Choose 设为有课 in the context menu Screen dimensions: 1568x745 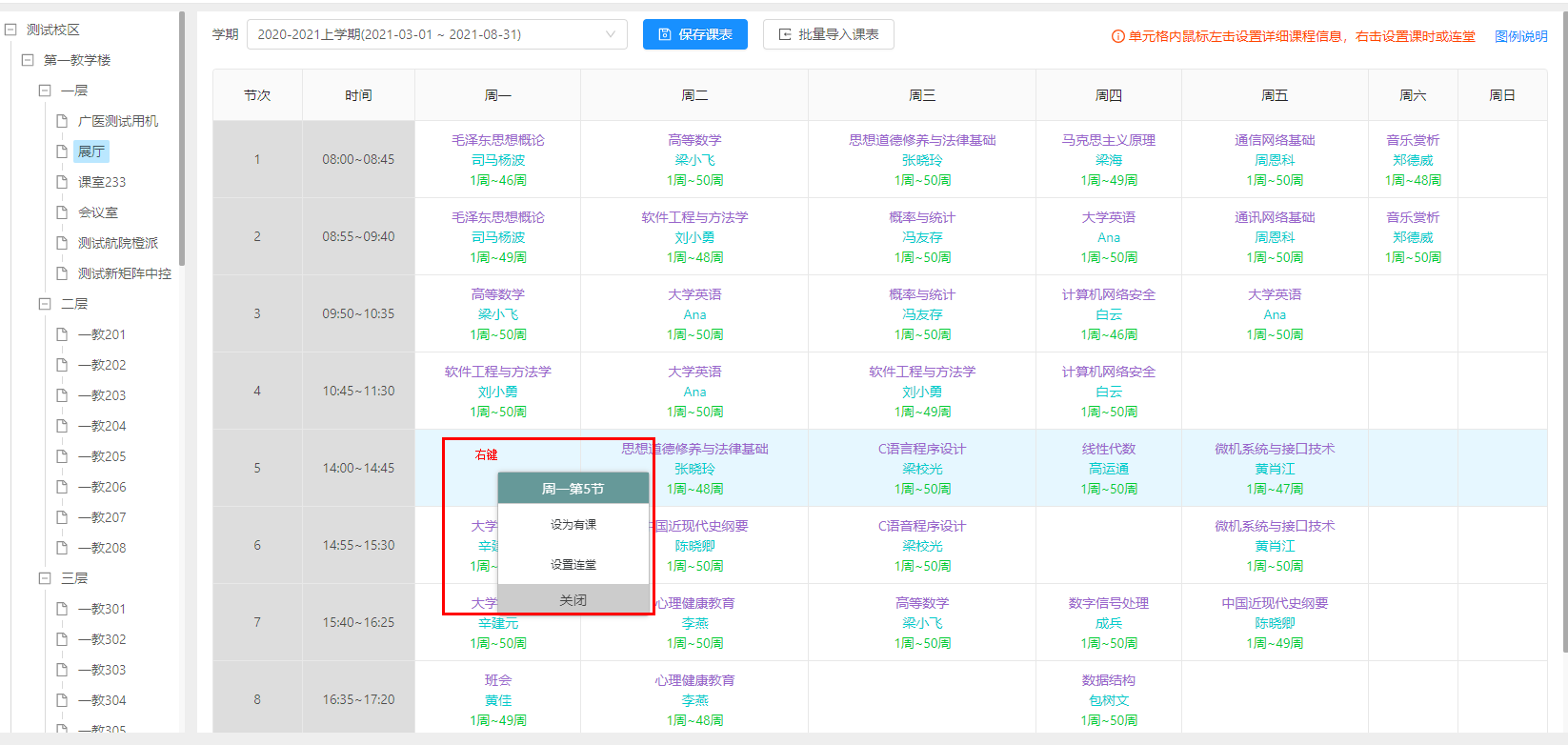pos(573,525)
